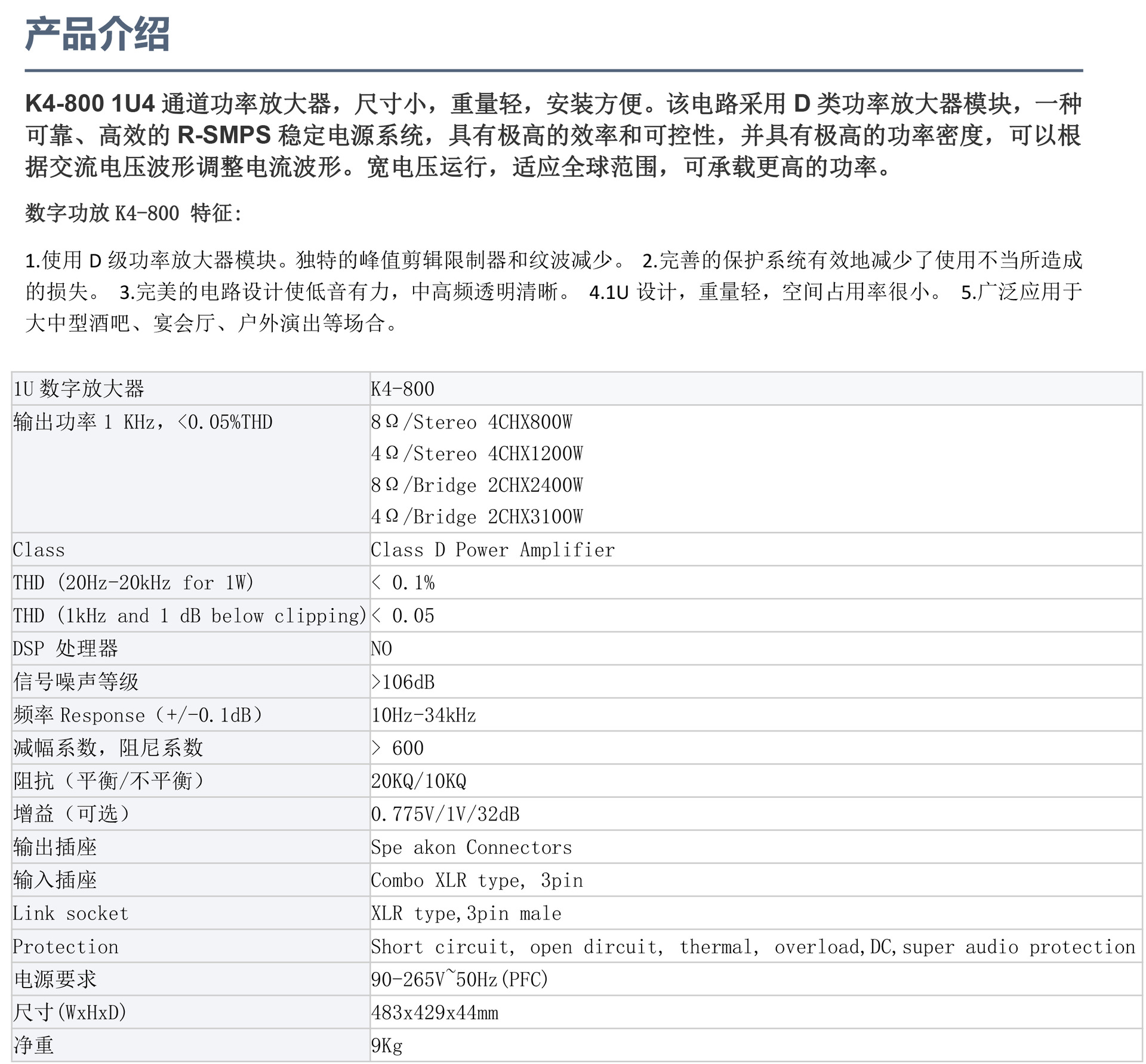Click the Link socket row label

click(70, 914)
